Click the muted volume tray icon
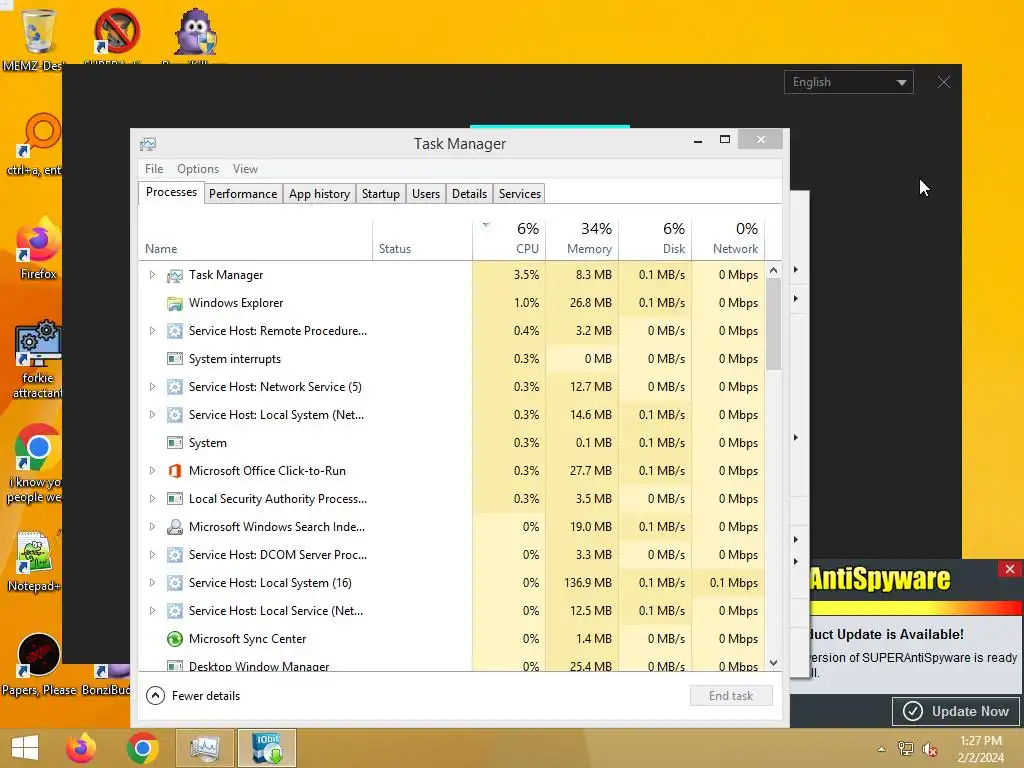The image size is (1024, 768). (x=929, y=749)
